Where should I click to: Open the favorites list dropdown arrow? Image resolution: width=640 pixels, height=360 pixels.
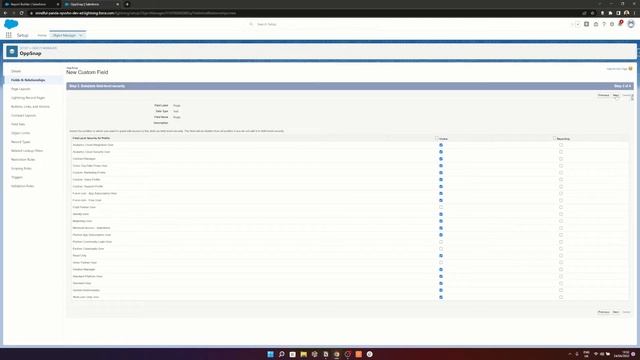[578, 24]
